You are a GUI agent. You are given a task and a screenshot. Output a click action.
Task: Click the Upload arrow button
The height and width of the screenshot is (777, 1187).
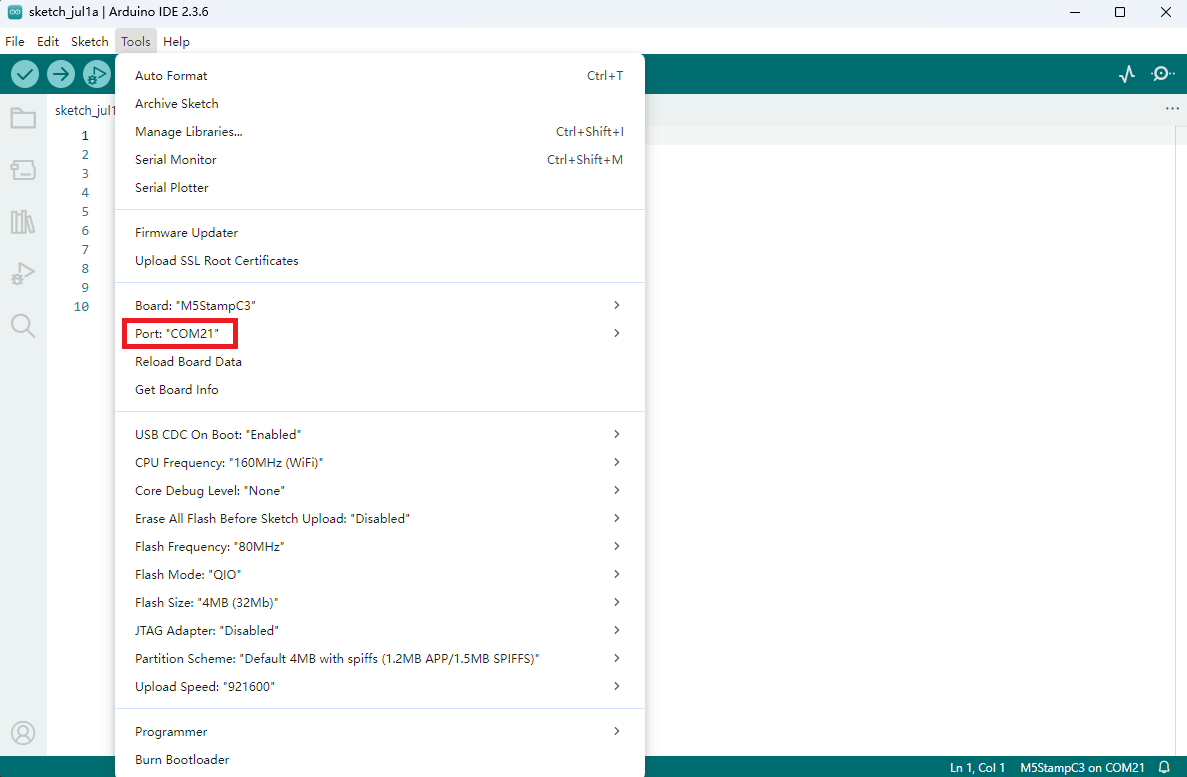[x=61, y=74]
